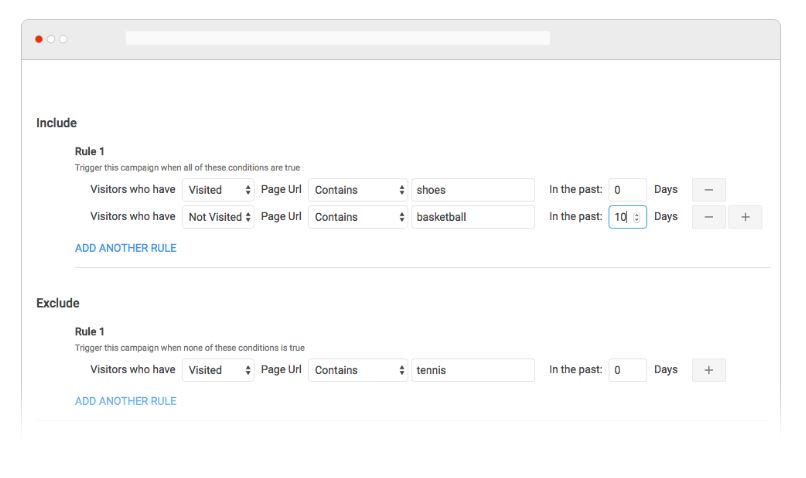Click ADD ANOTHER RULE under Include

(126, 248)
